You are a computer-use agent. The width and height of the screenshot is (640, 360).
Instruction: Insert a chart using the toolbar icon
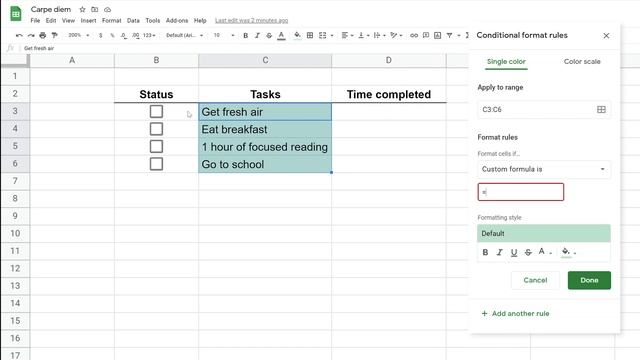[x=438, y=36]
